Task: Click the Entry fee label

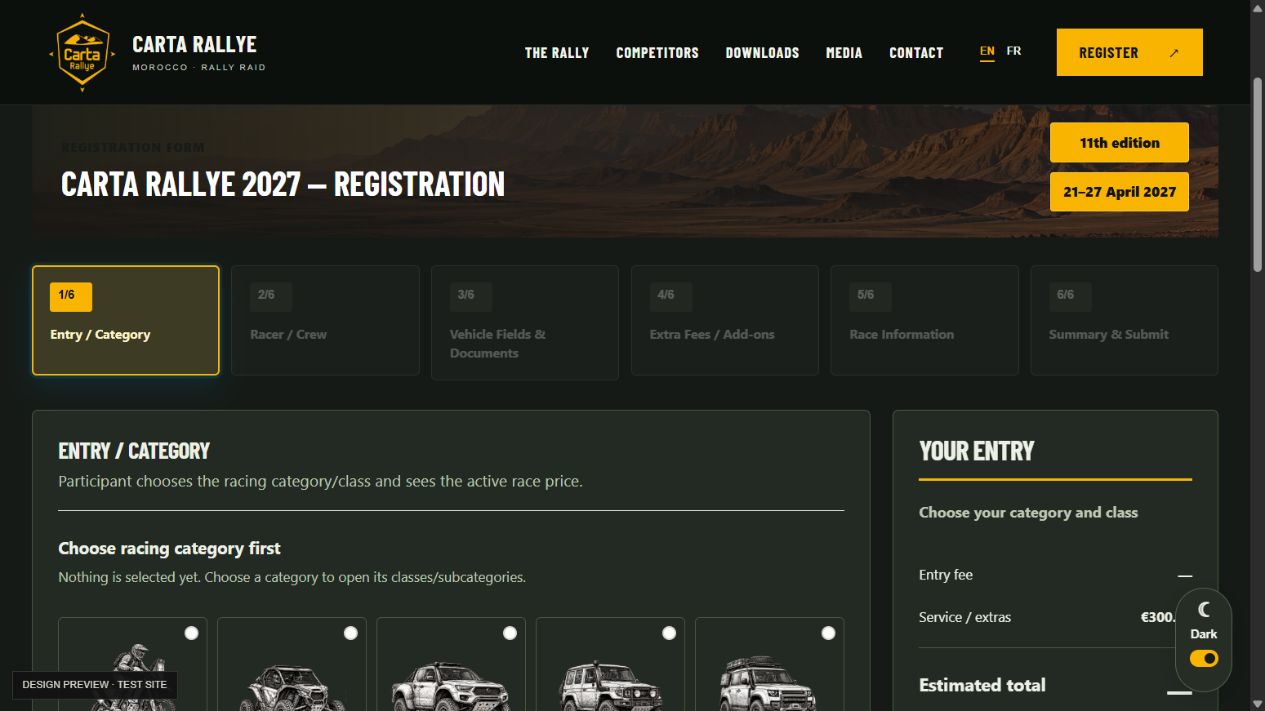Action: pos(946,575)
